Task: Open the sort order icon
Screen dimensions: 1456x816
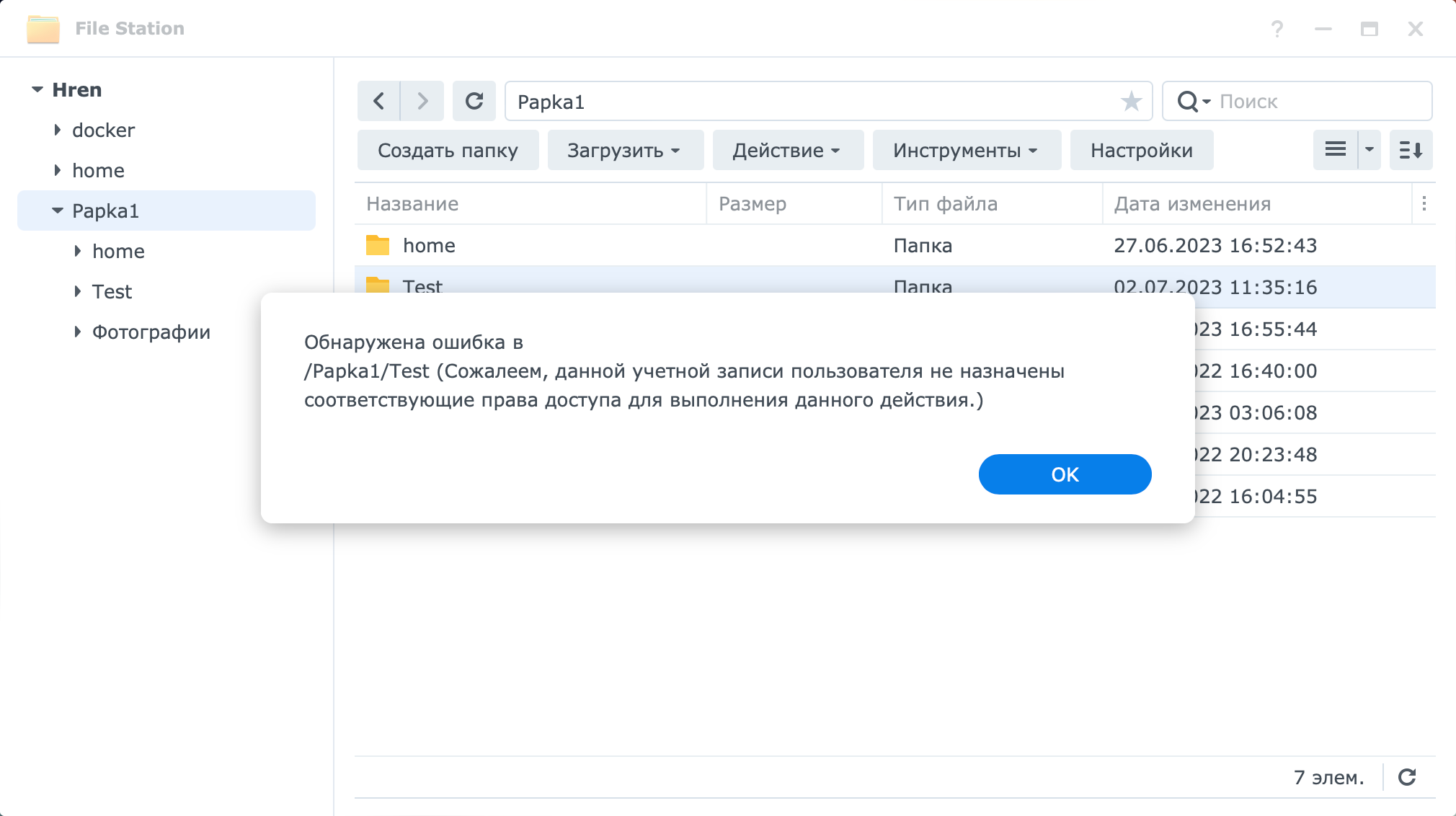Action: [1411, 150]
